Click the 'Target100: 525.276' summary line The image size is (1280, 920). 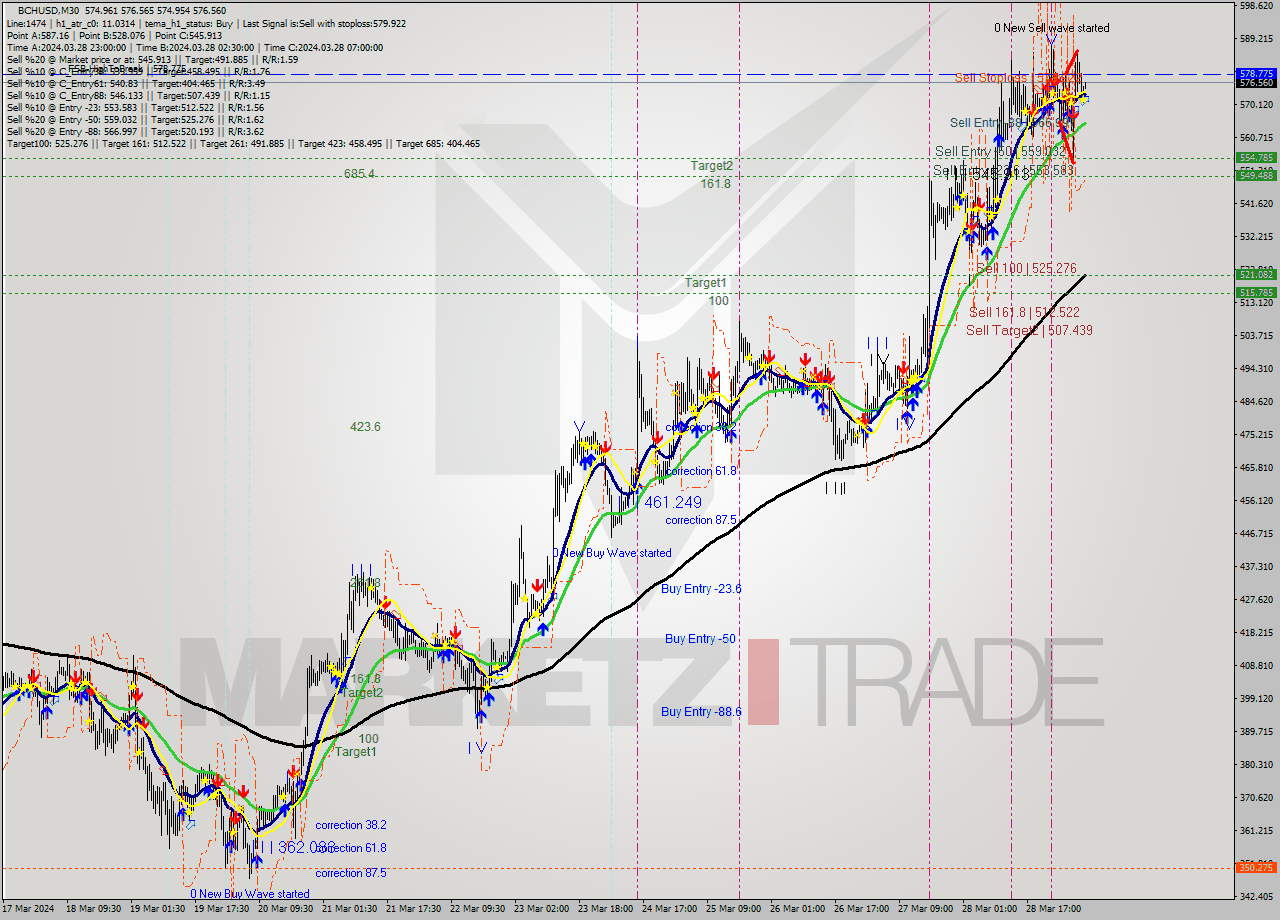pyautogui.click(x=243, y=143)
